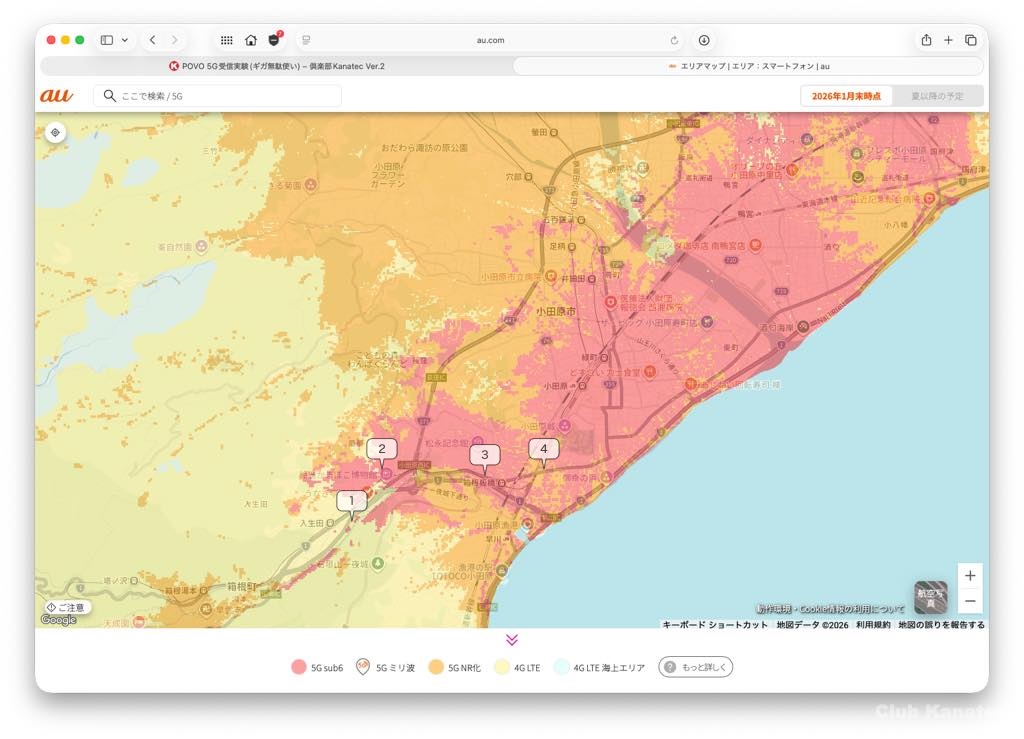Toggle 航空写真 aerial photo map view
The height and width of the screenshot is (739, 1024).
[930, 597]
